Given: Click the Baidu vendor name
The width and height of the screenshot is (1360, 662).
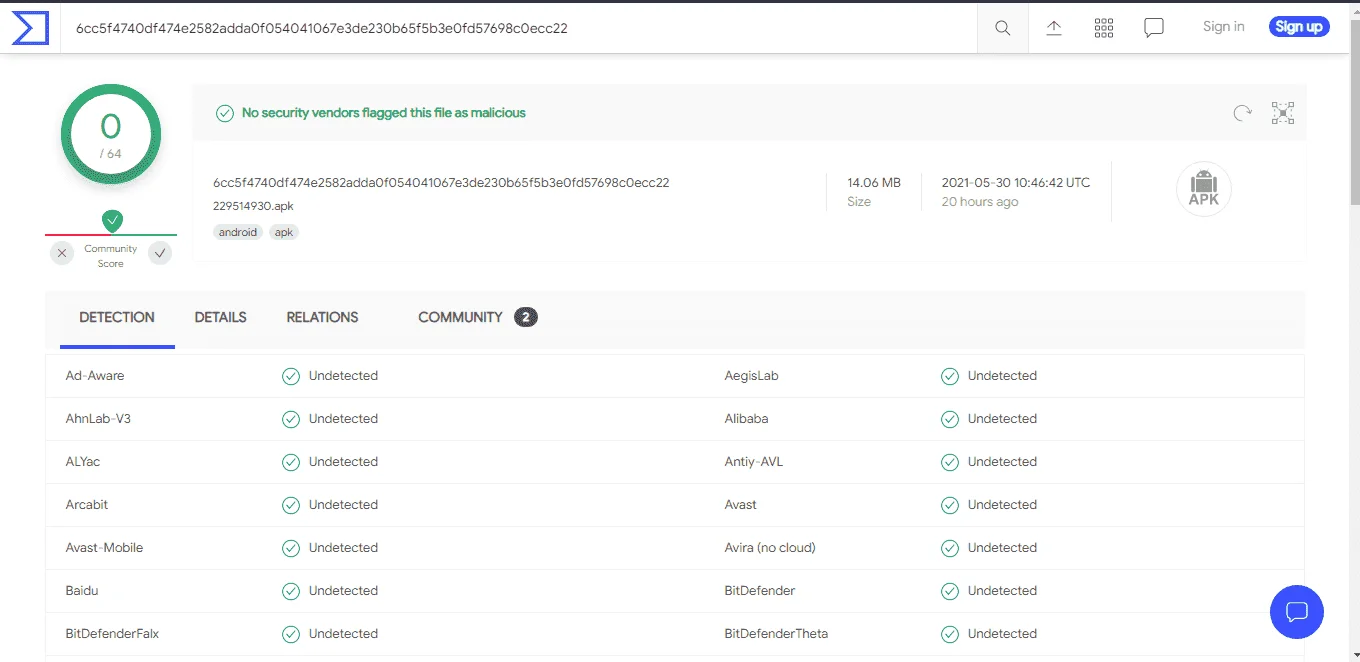Looking at the screenshot, I should (82, 591).
